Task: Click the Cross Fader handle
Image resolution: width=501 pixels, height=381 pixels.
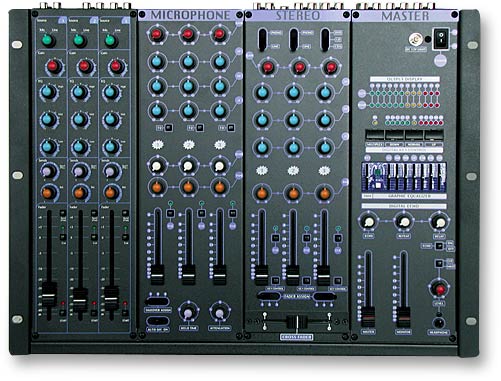Action: tap(297, 323)
